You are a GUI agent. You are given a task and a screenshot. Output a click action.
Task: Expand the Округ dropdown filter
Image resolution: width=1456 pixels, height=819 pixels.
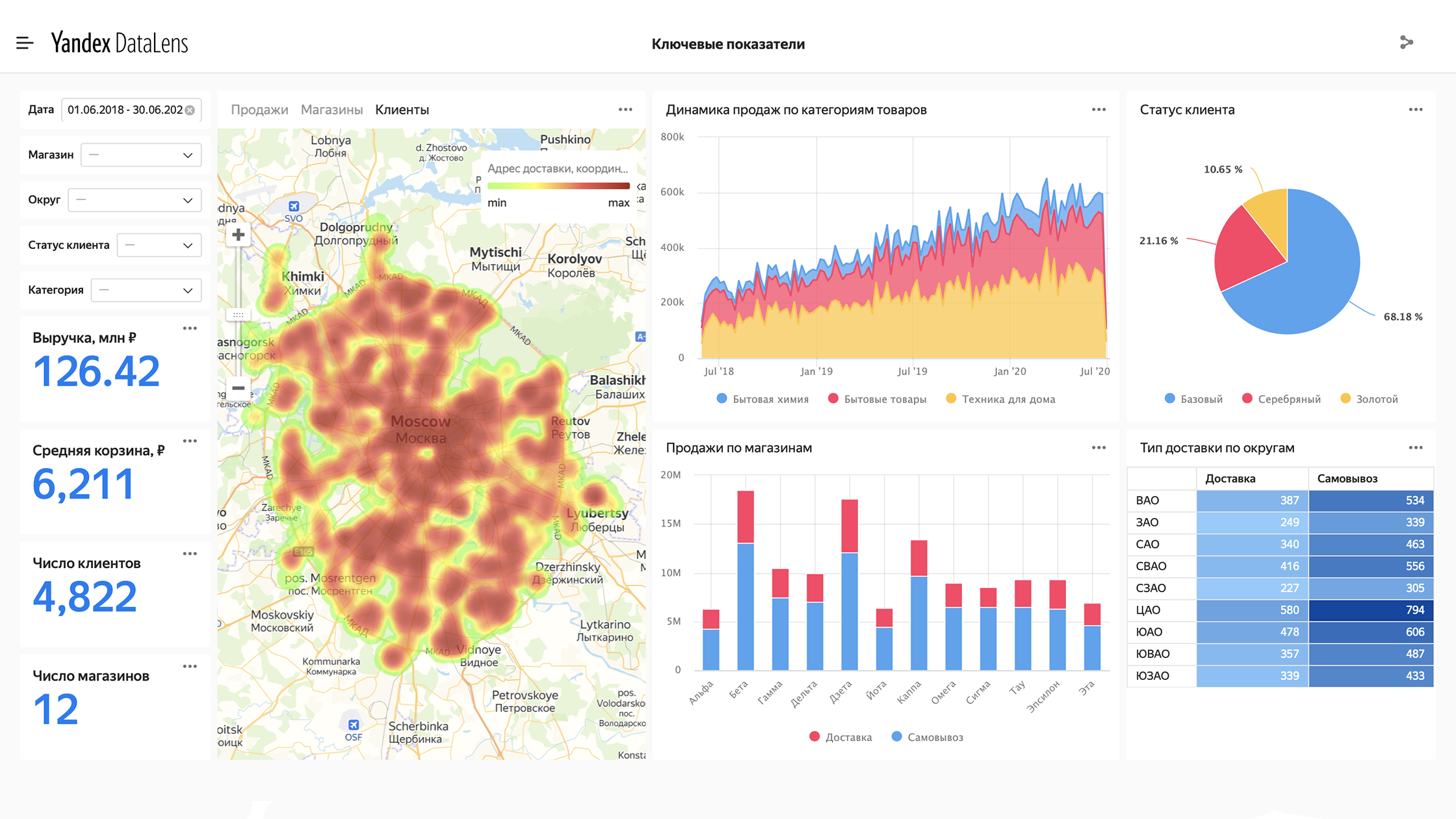tap(135, 200)
